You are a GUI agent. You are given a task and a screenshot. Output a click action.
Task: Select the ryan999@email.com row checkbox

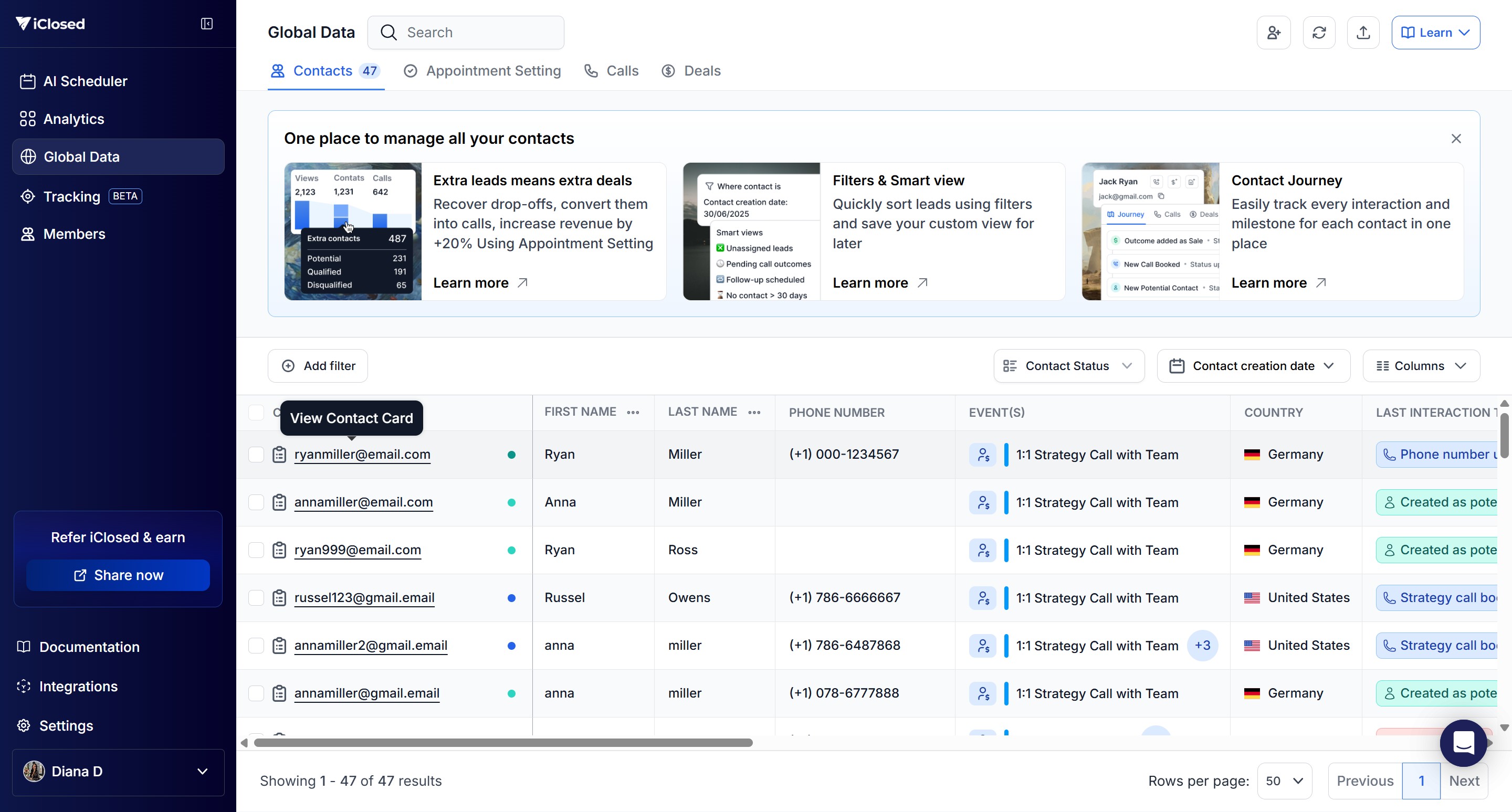(256, 550)
